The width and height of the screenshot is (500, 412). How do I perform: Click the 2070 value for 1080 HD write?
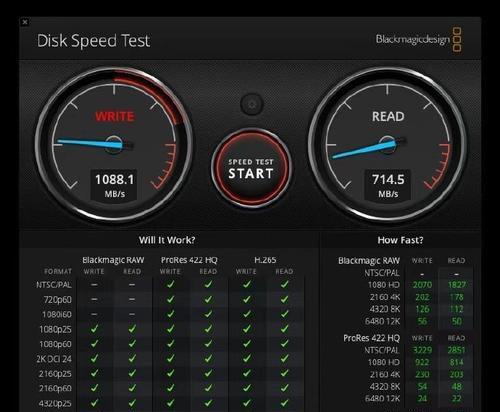pyautogui.click(x=422, y=285)
